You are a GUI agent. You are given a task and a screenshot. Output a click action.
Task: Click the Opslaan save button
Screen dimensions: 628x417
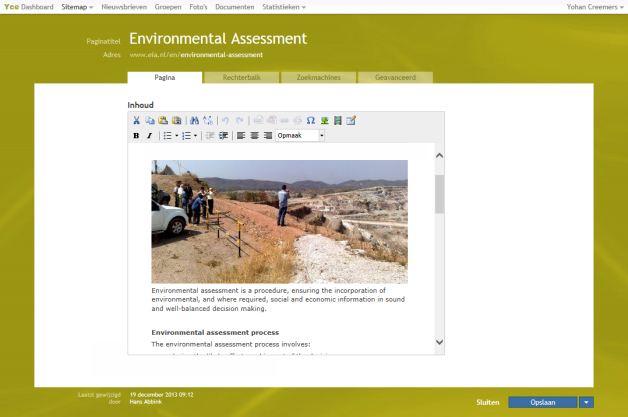(543, 402)
